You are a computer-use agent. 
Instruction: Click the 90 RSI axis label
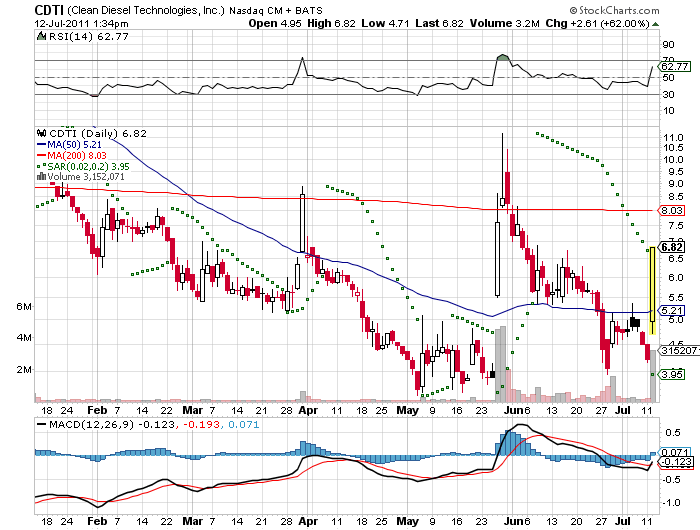pos(668,44)
